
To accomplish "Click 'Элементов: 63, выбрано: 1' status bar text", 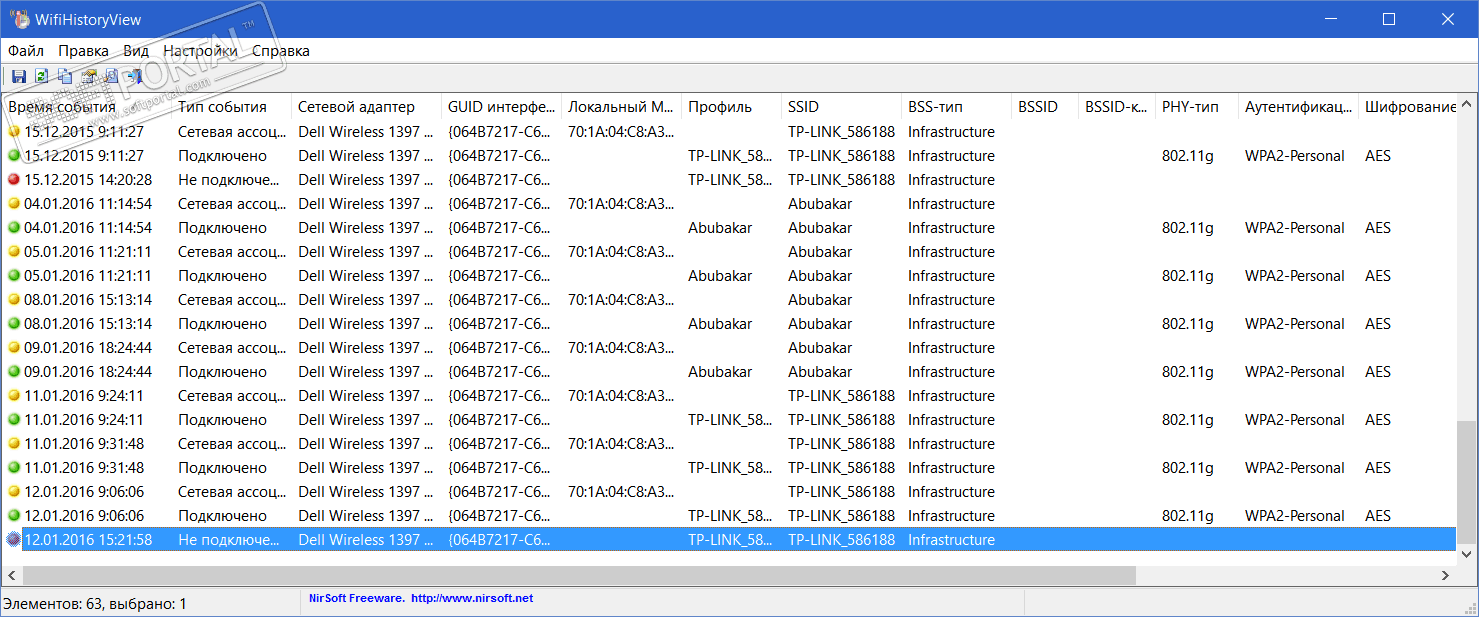I will click(95, 604).
